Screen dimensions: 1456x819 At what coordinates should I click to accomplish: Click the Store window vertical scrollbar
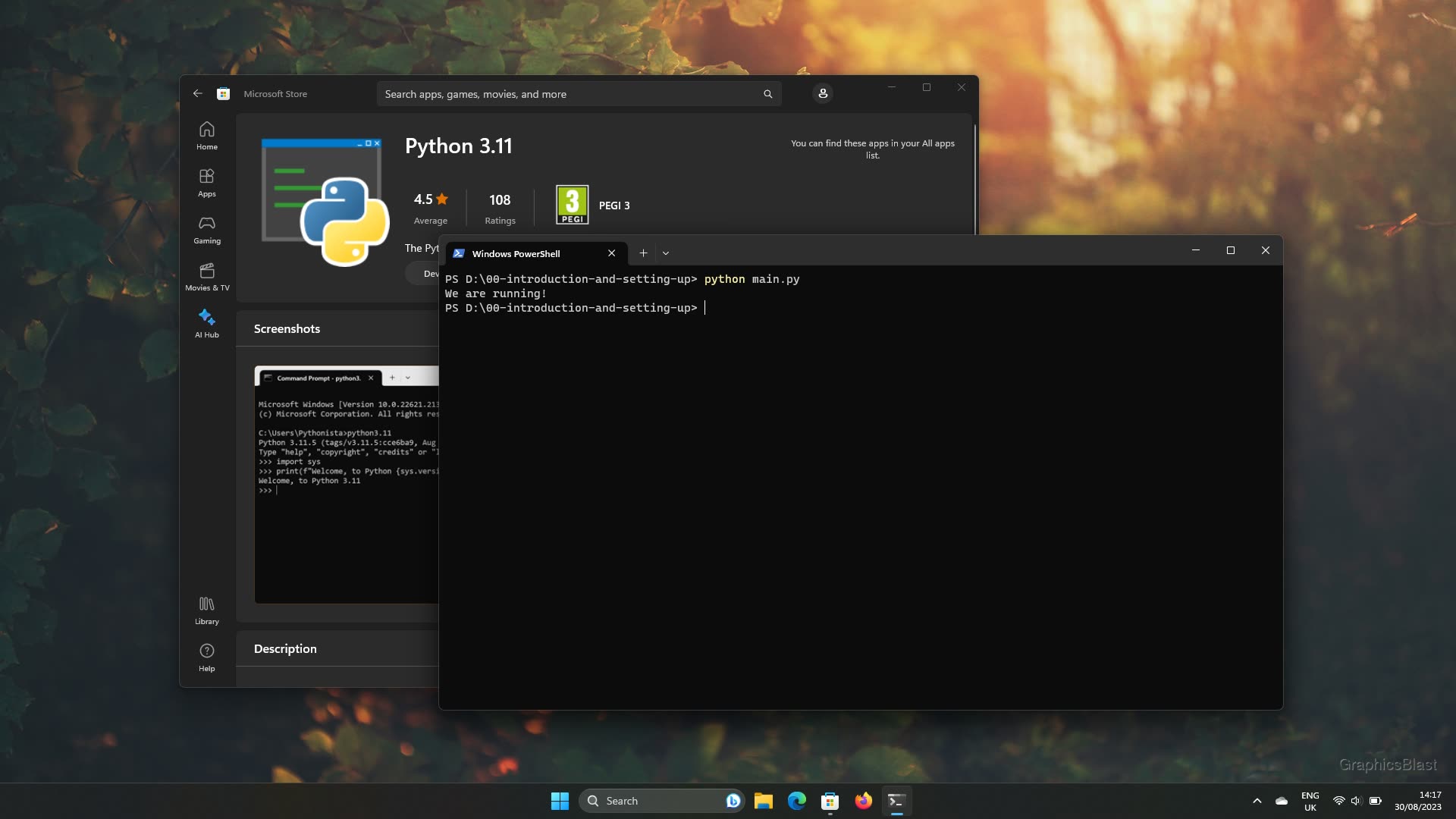tap(974, 178)
